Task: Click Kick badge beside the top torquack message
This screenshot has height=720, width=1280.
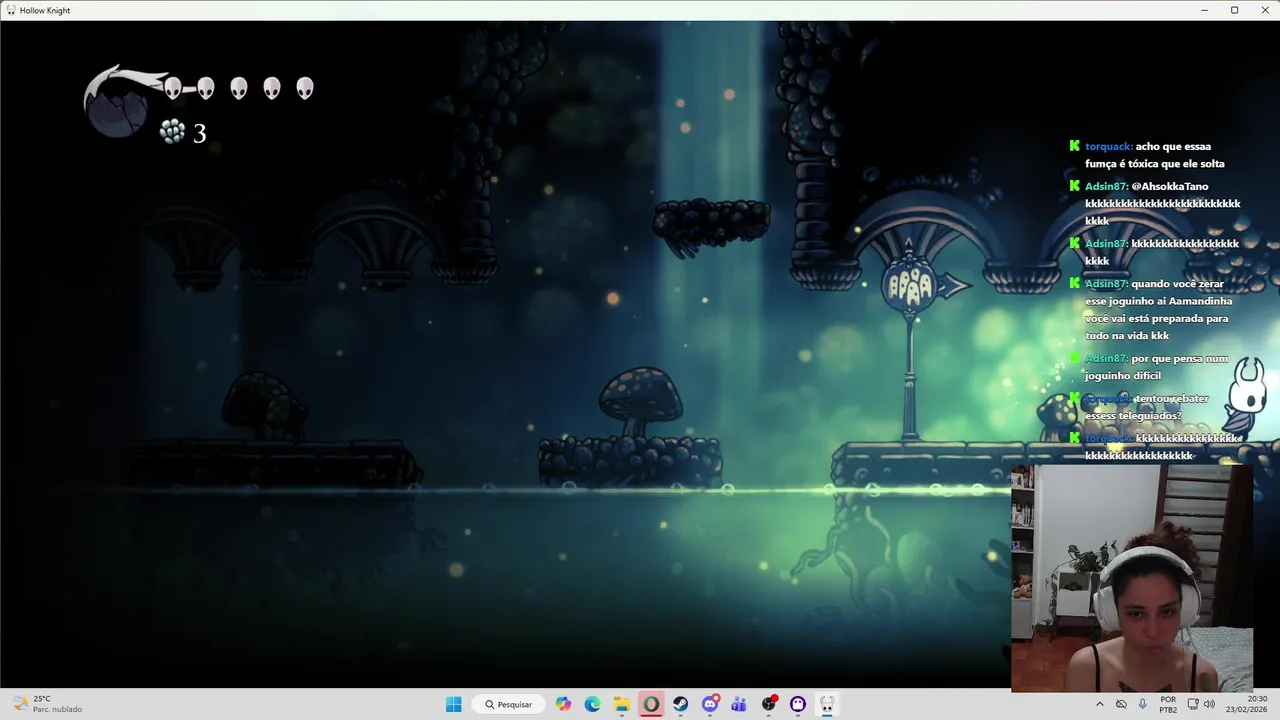Action: coord(1074,146)
